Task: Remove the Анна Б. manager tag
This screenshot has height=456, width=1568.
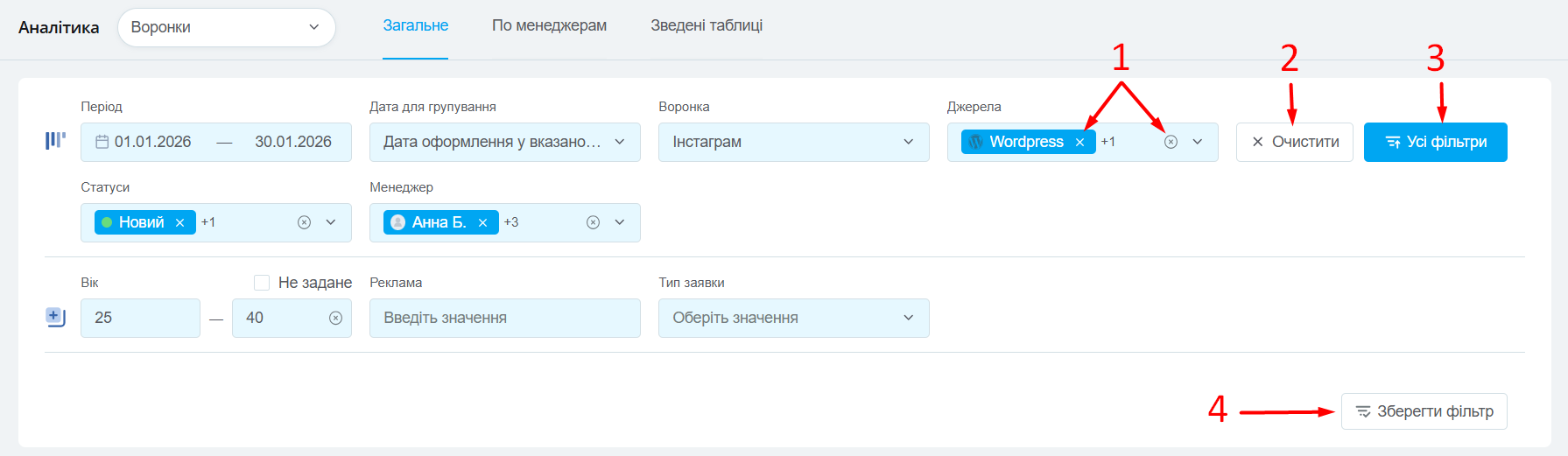Action: tap(482, 223)
